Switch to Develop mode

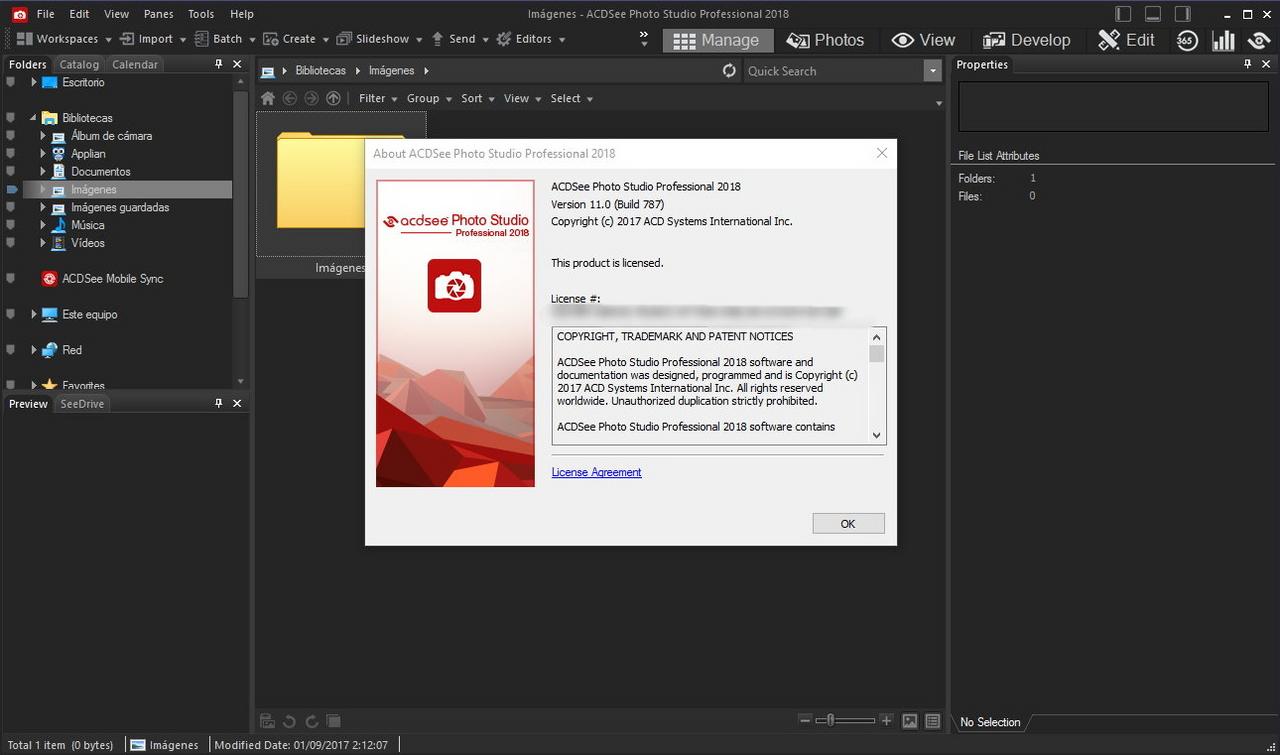tap(1026, 40)
